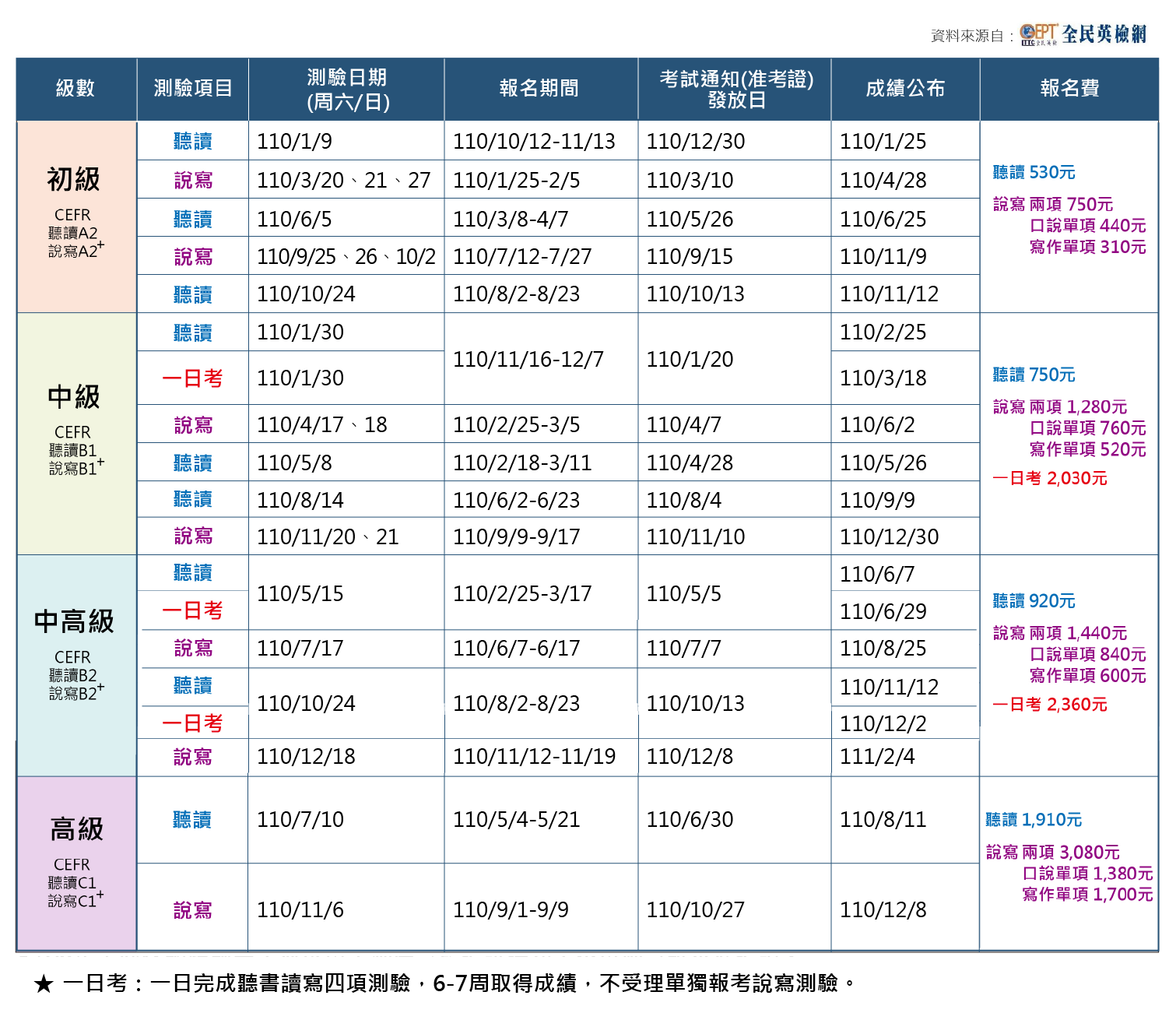Click test date 110/4/17、18
Image resolution: width=1176 pixels, height=1027 pixels.
pyautogui.click(x=321, y=425)
